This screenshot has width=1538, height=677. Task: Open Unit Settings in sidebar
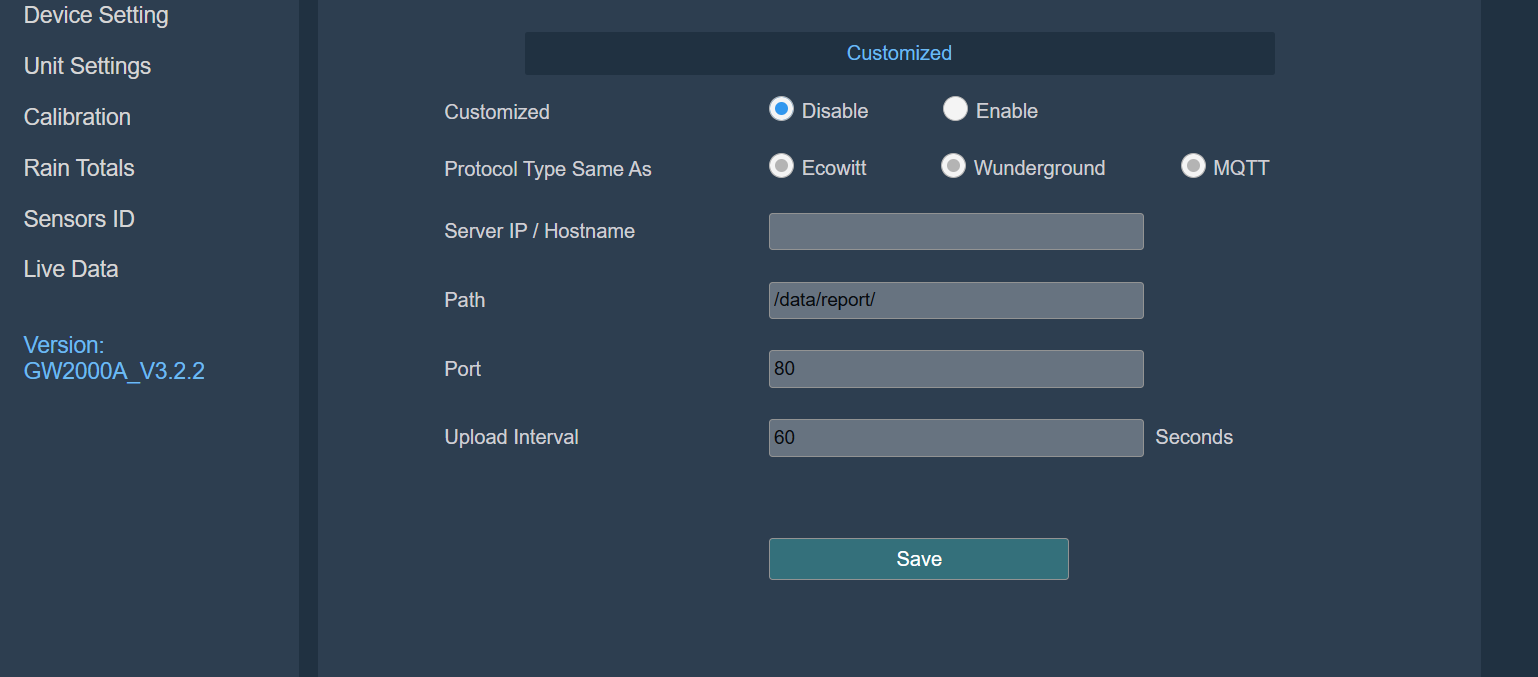87,66
